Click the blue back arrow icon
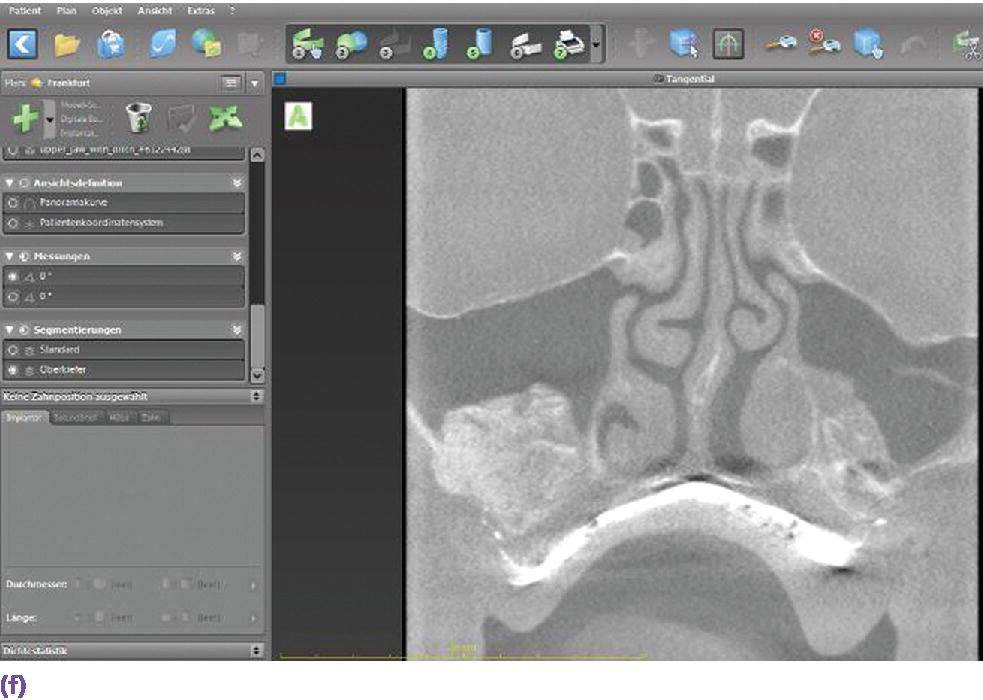This screenshot has height=700, width=983. [x=22, y=44]
